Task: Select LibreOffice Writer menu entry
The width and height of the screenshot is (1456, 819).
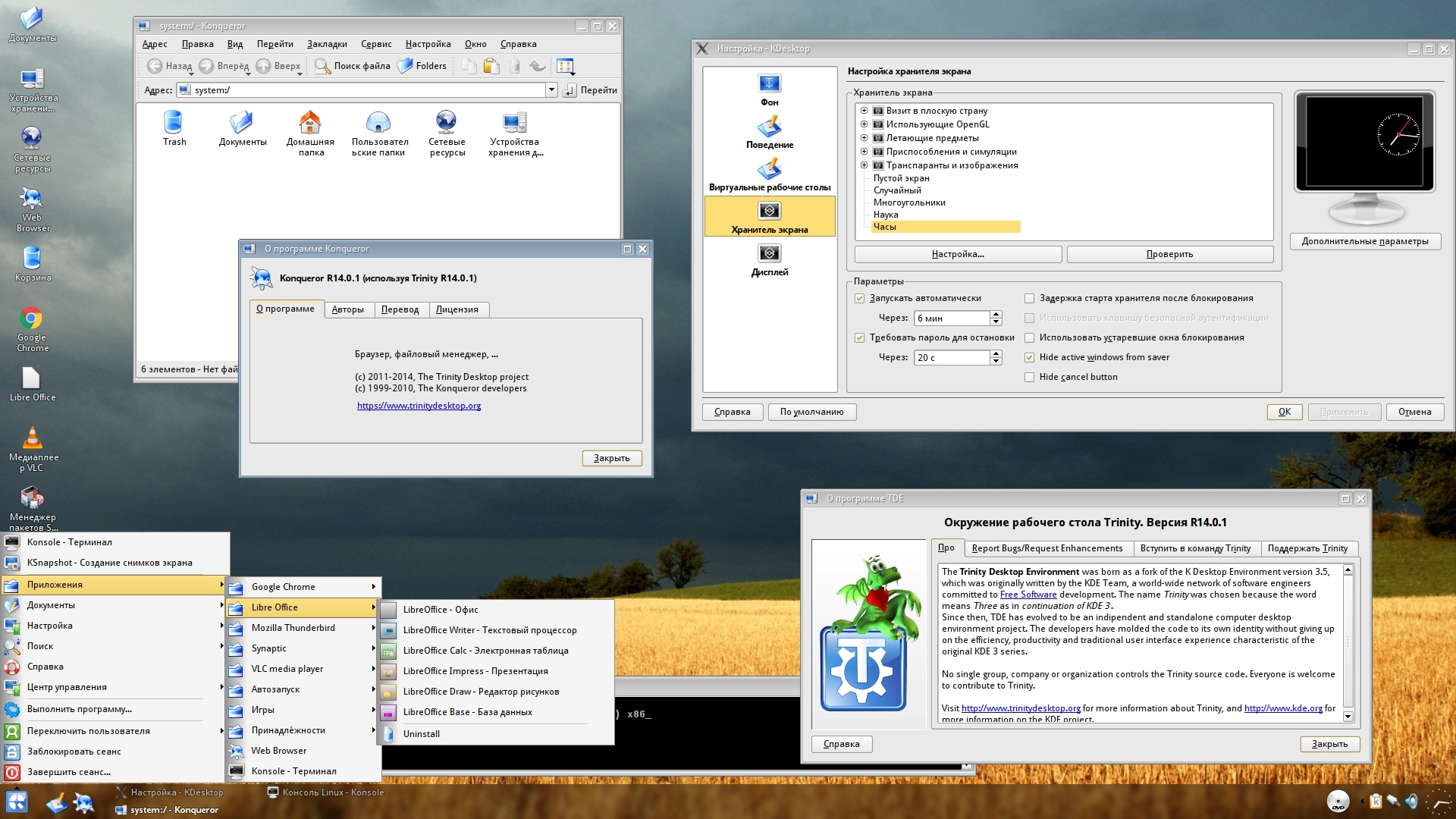Action: pos(496,630)
